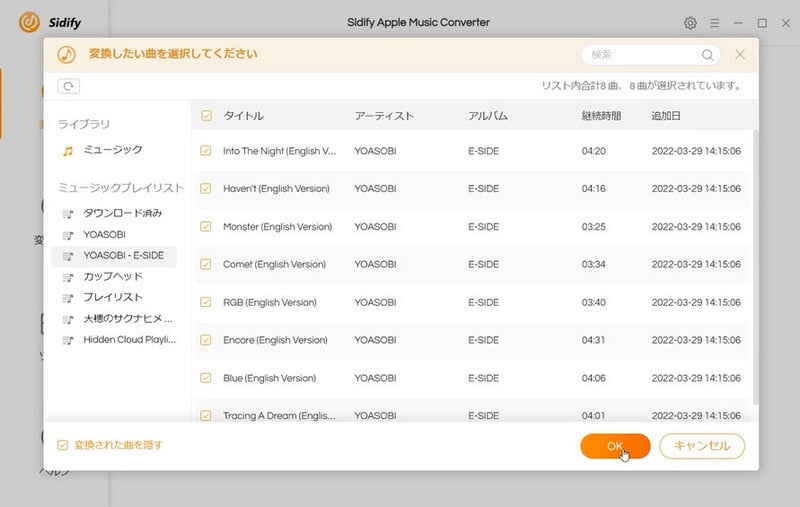800x507 pixels.
Task: Click the キャンセル button
Action: (x=702, y=446)
